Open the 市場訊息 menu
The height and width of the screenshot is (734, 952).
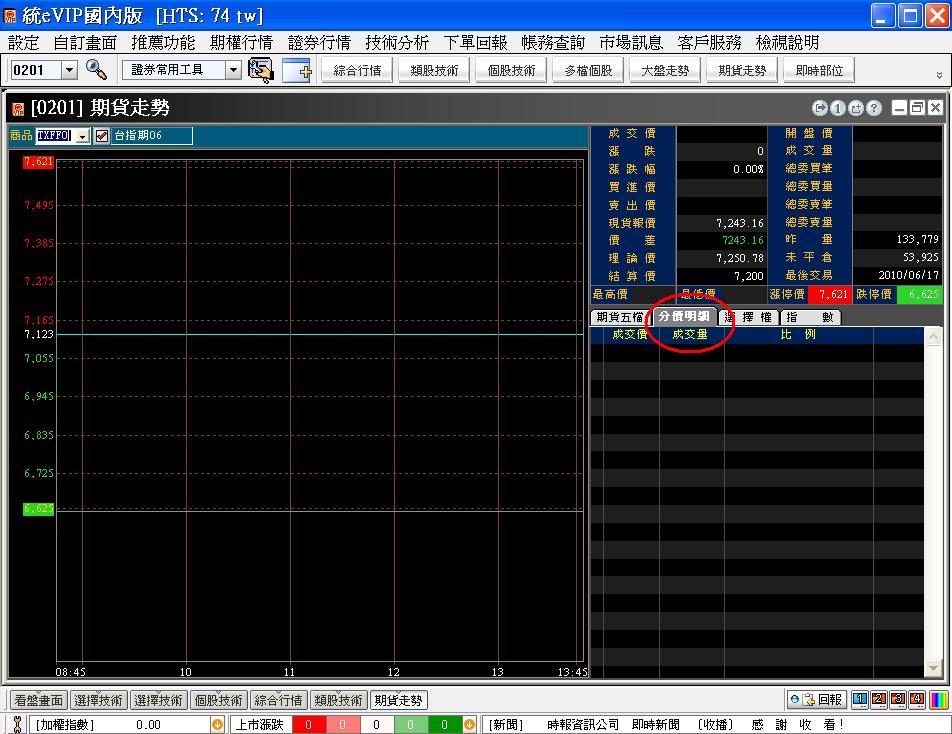631,42
